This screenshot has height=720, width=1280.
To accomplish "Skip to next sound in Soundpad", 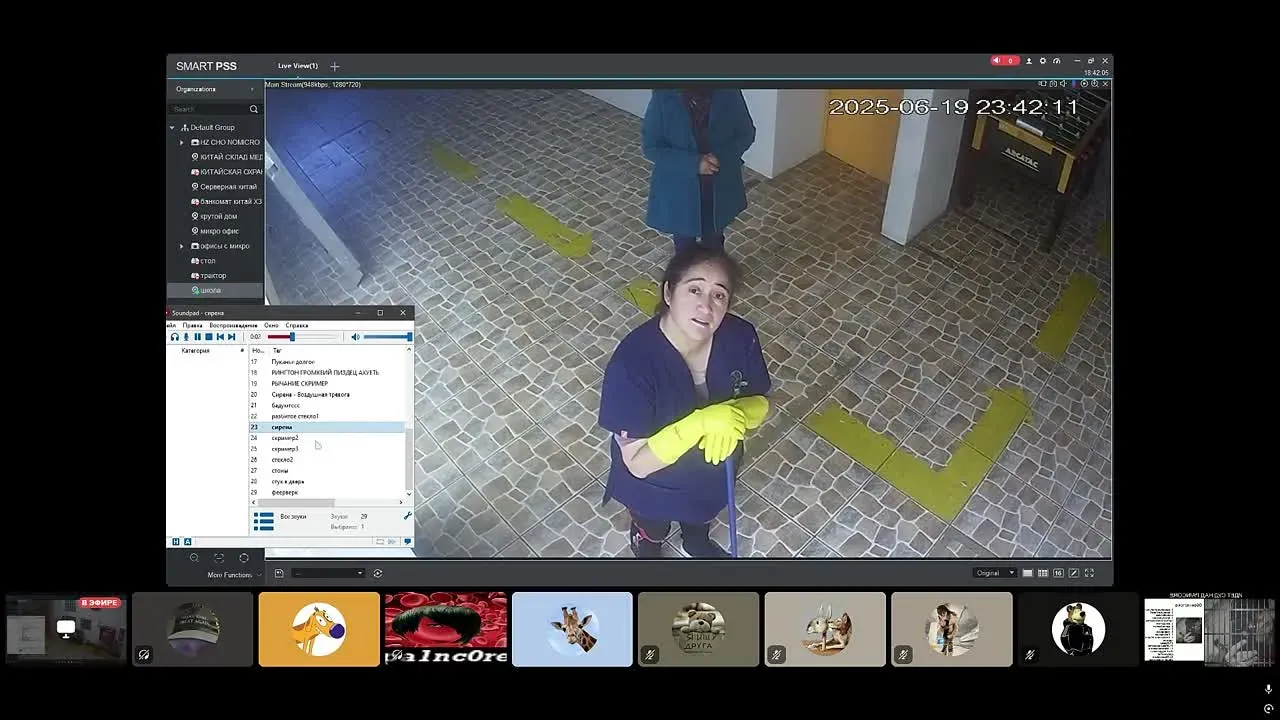I will click(232, 337).
